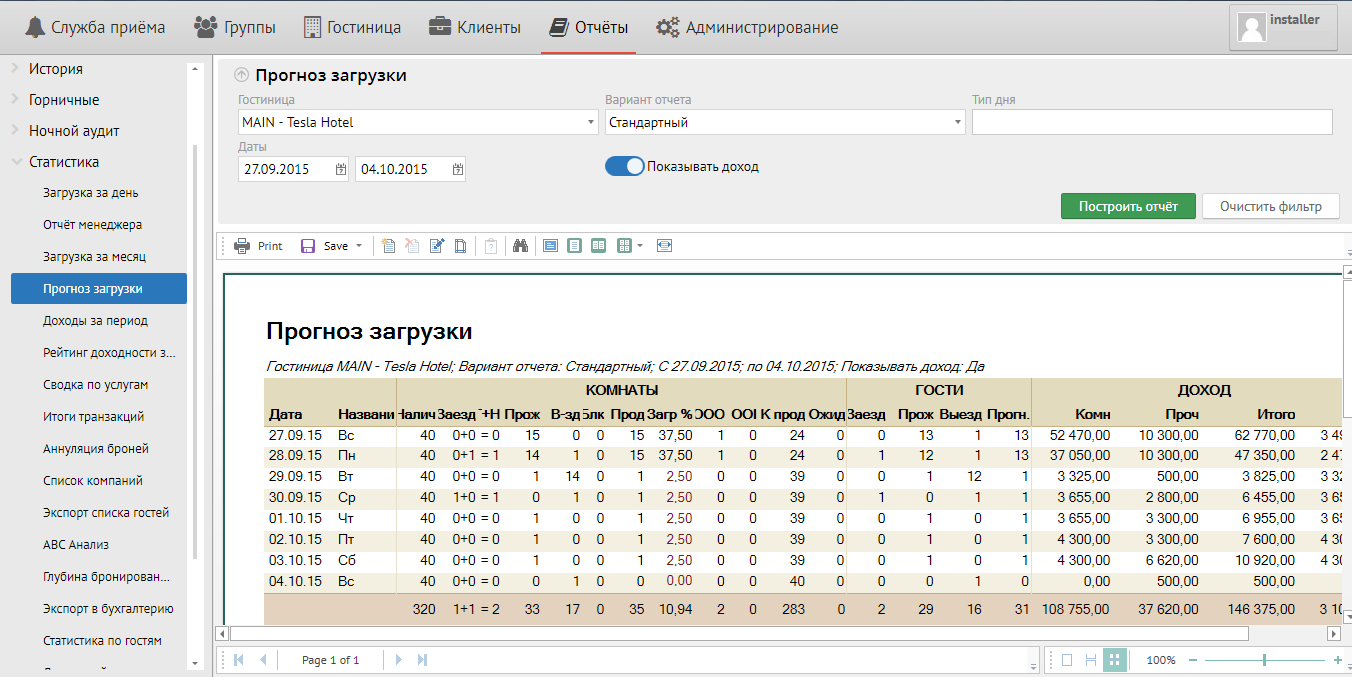1352x677 pixels.
Task: Click the page width fit icon
Action: click(664, 246)
